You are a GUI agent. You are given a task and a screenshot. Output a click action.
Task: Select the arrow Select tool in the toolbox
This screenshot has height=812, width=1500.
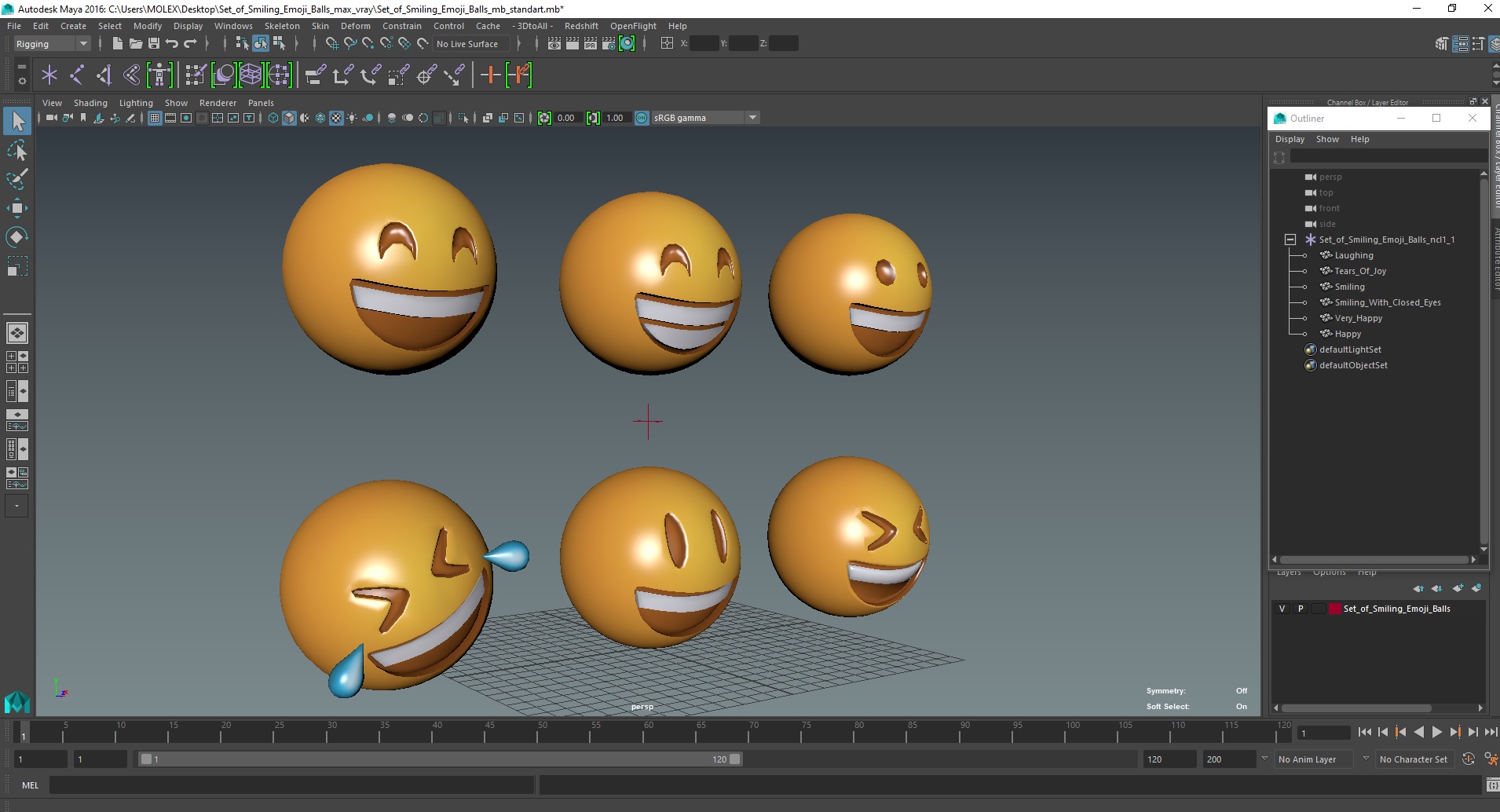(17, 121)
